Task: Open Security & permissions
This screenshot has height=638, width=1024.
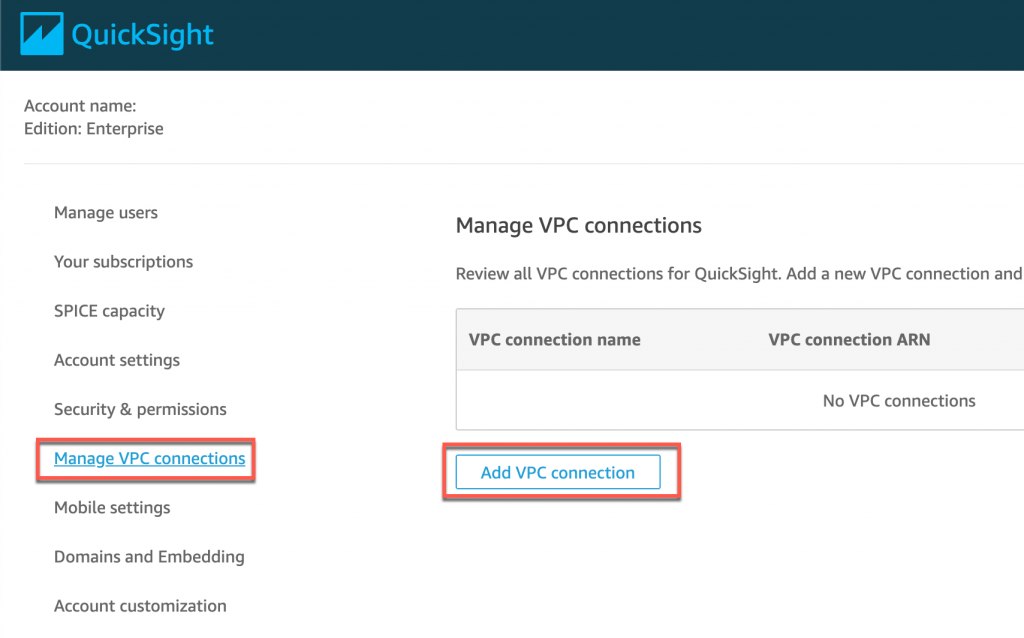Action: [x=140, y=409]
